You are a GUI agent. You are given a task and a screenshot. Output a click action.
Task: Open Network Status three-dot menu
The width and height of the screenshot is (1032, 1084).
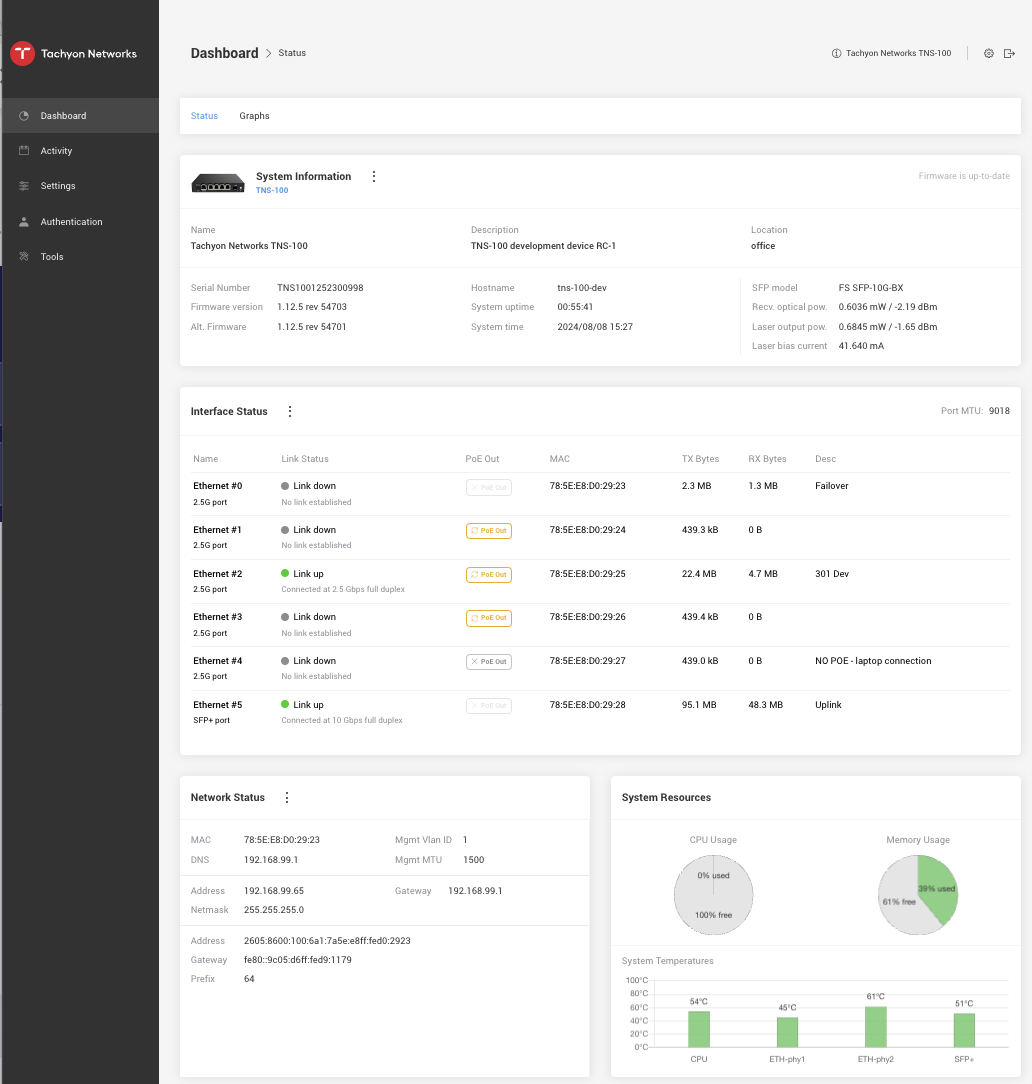click(x=287, y=797)
